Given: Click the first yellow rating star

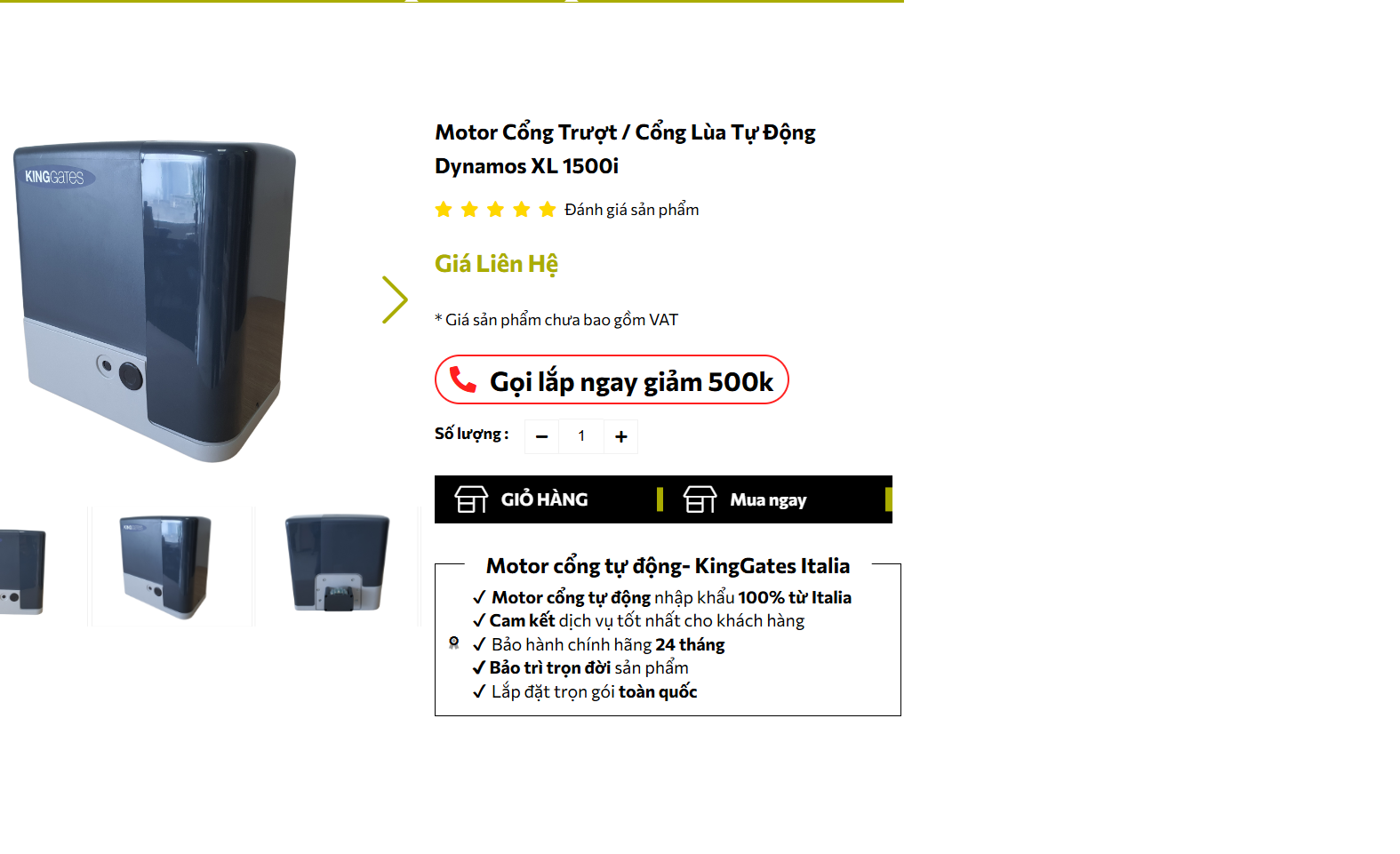Looking at the screenshot, I should (444, 210).
